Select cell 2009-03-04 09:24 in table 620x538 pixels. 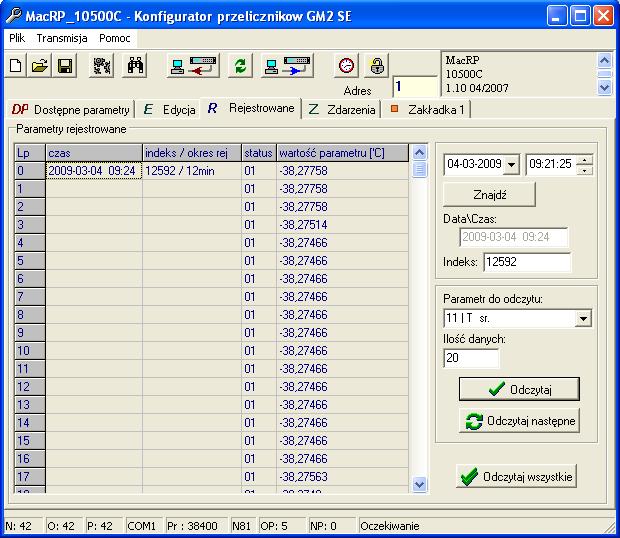click(x=94, y=171)
